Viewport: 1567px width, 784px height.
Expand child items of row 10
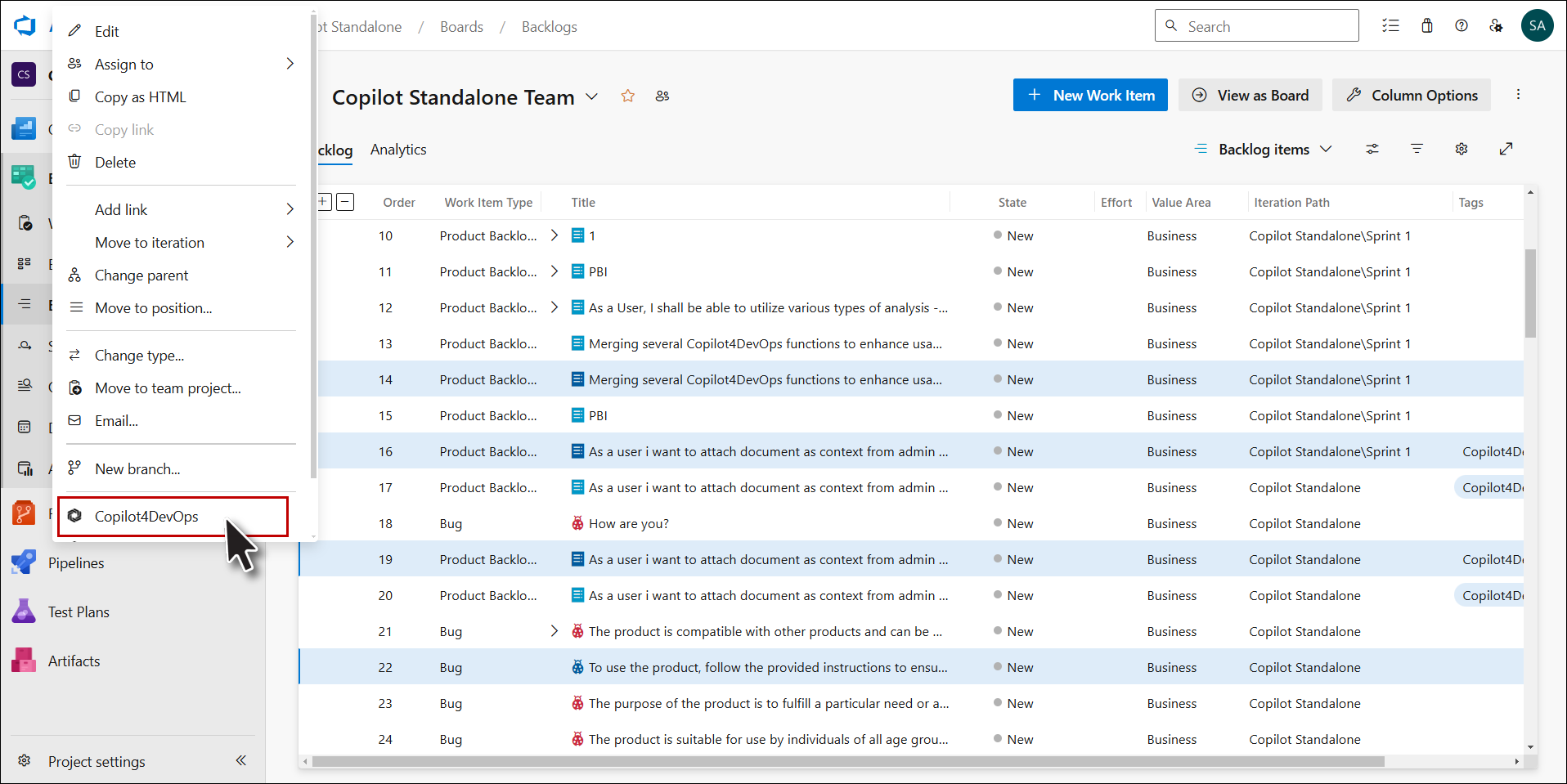click(555, 235)
